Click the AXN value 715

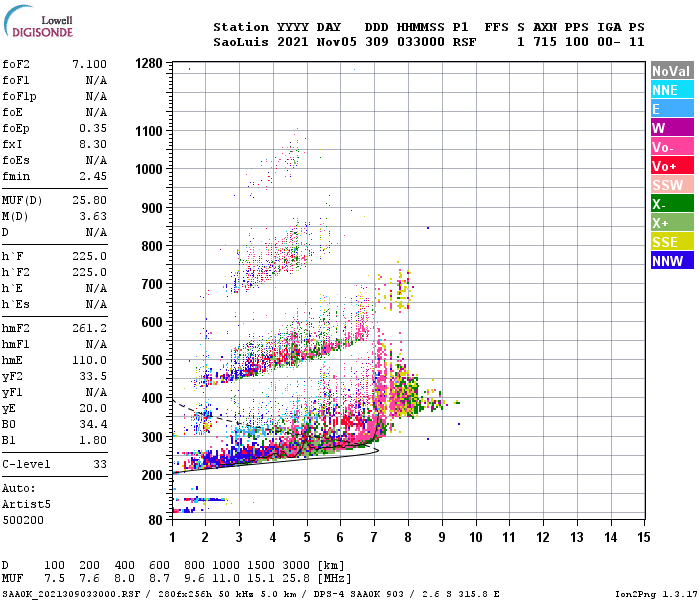545,42
